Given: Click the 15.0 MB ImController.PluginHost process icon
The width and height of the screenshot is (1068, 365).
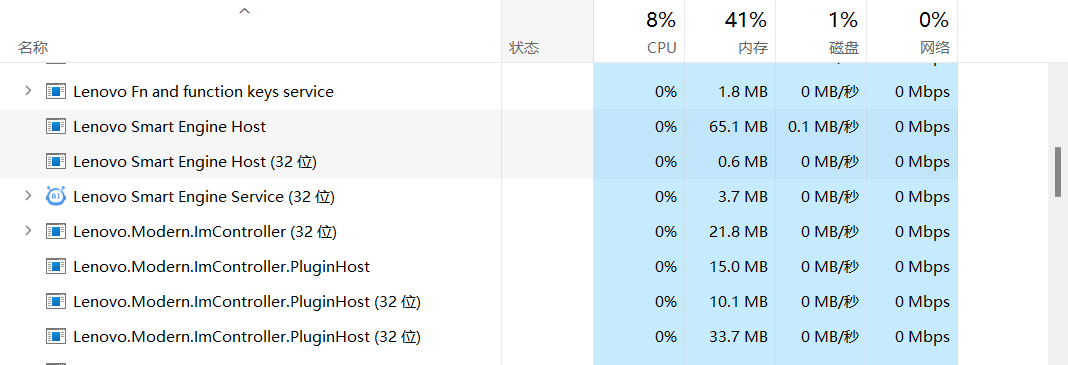Looking at the screenshot, I should point(55,266).
